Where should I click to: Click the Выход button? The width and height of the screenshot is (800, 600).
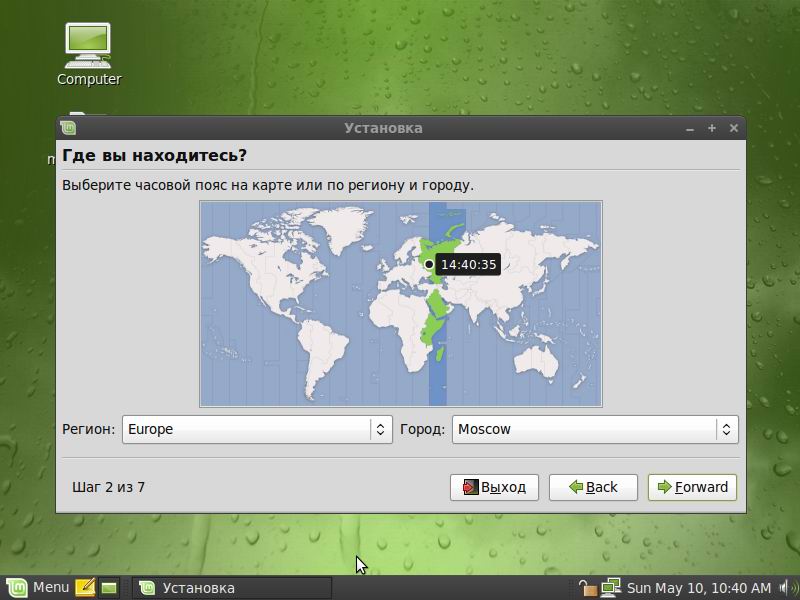[494, 487]
